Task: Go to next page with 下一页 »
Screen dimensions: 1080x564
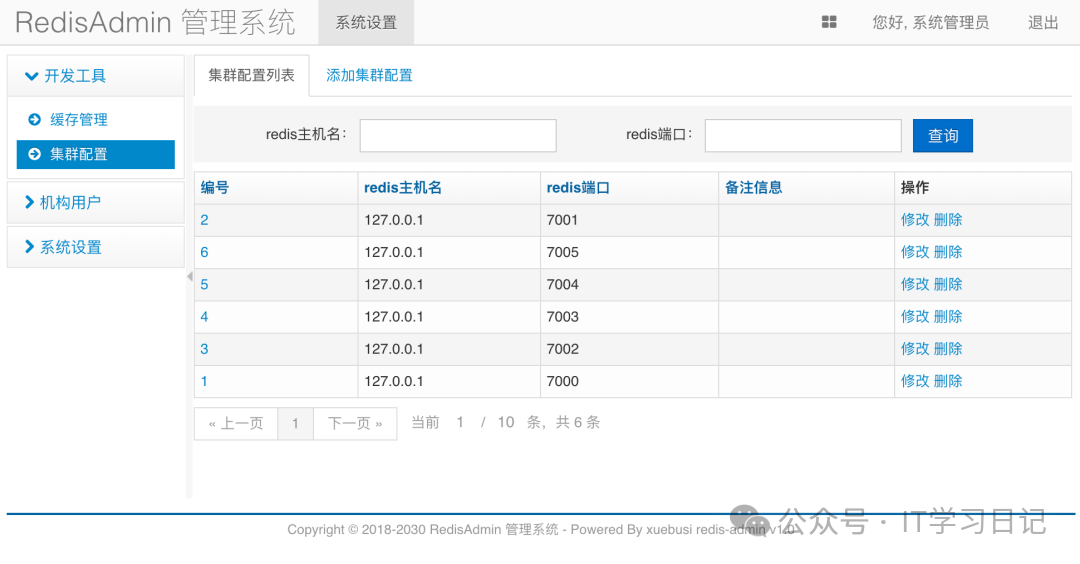Action: (x=355, y=424)
